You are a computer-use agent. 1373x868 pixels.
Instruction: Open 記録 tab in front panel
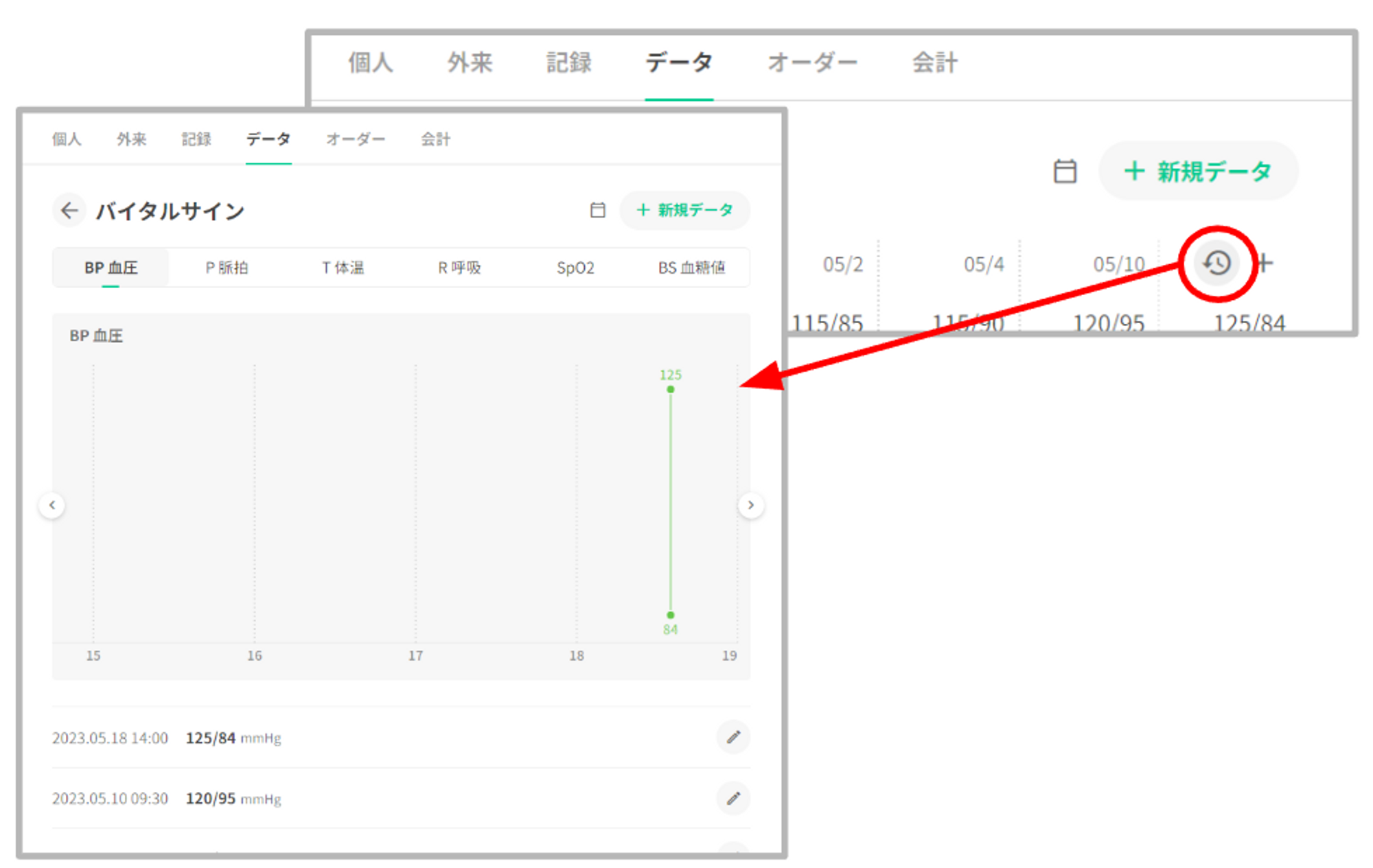(196, 139)
